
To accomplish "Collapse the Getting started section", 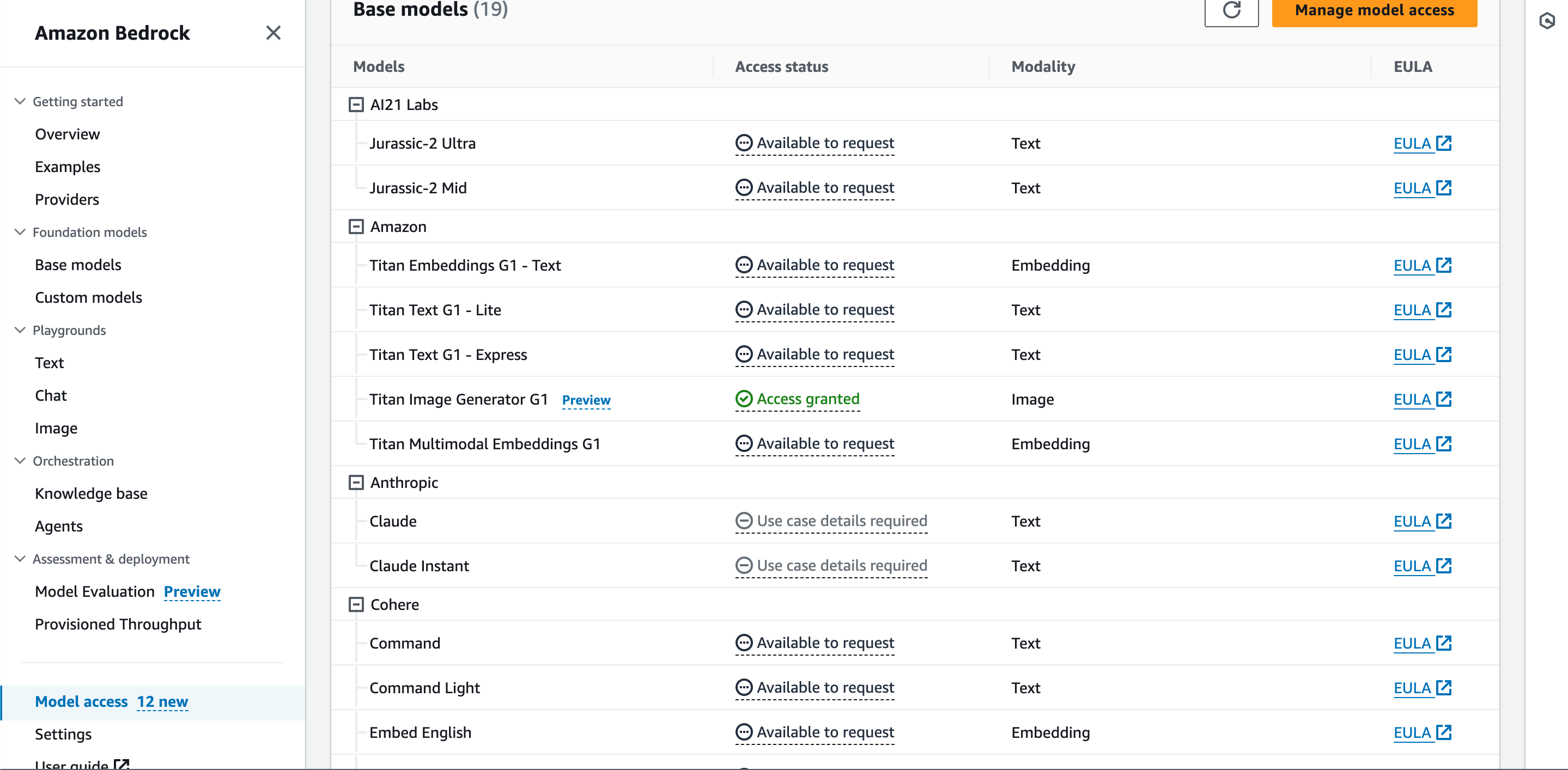I will tap(19, 101).
